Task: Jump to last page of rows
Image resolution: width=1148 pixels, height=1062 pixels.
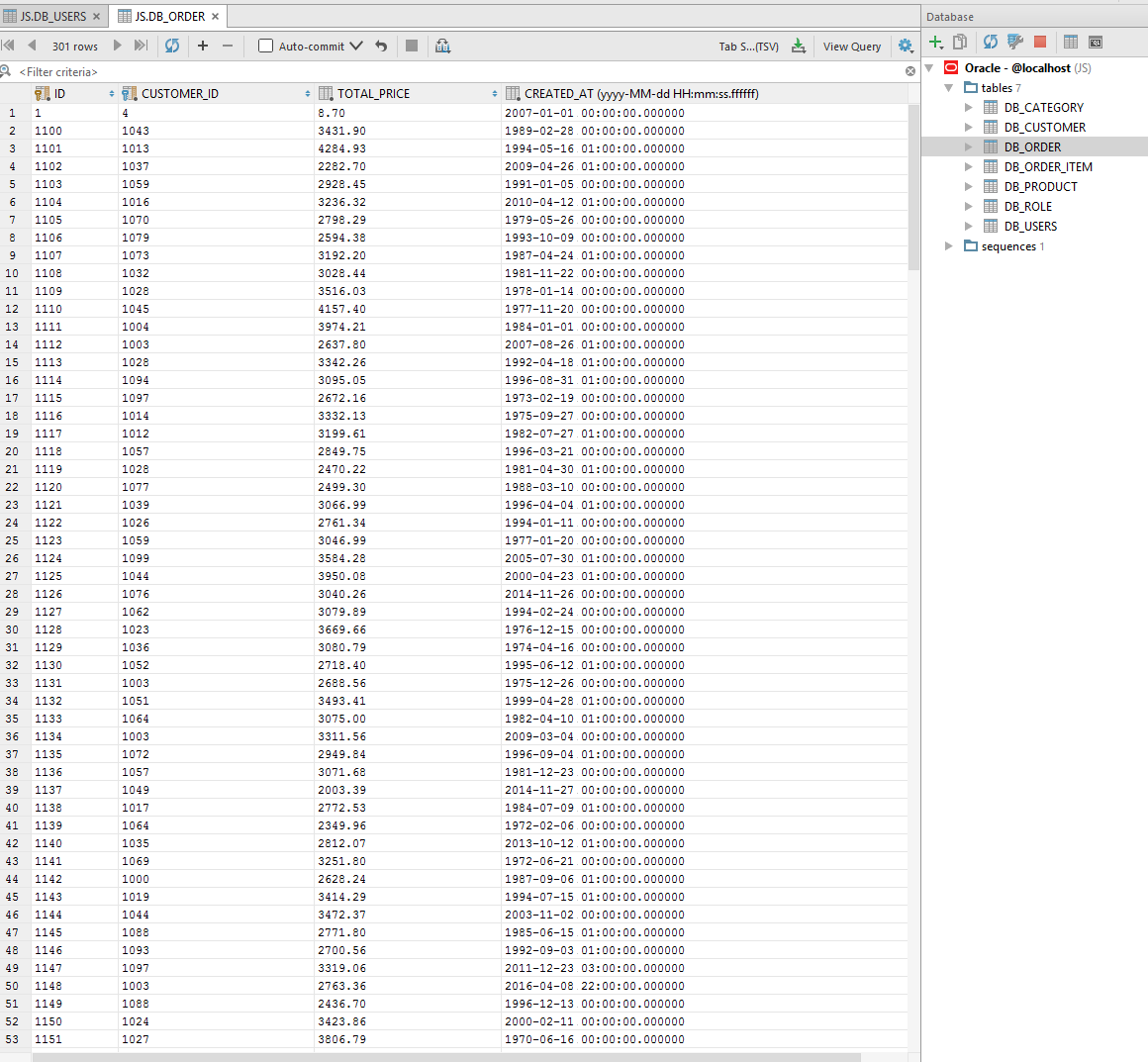Action: click(x=141, y=46)
